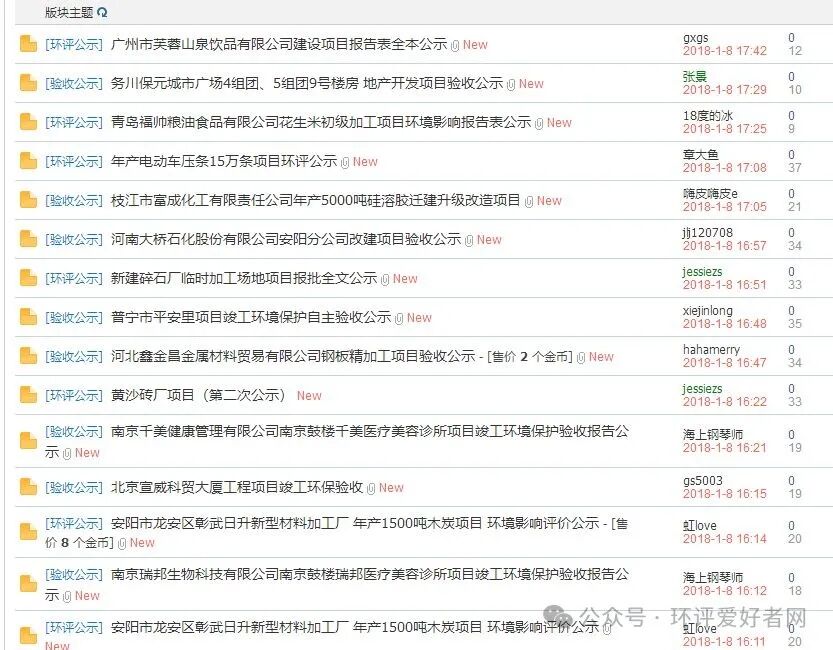
Task: Open thread 北京宣威科贸大厦工程项目竣工环保验收
Action: pos(237,487)
